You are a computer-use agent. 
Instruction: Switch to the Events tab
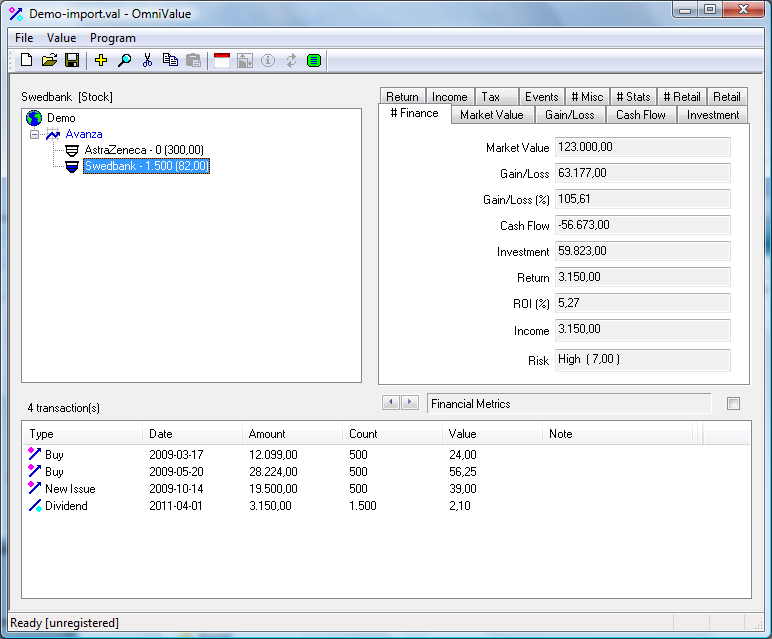pyautogui.click(x=542, y=96)
